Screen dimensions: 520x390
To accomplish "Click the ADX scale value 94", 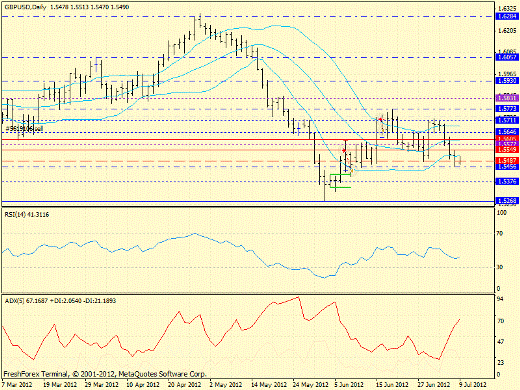I will pyautogui.click(x=500, y=299).
